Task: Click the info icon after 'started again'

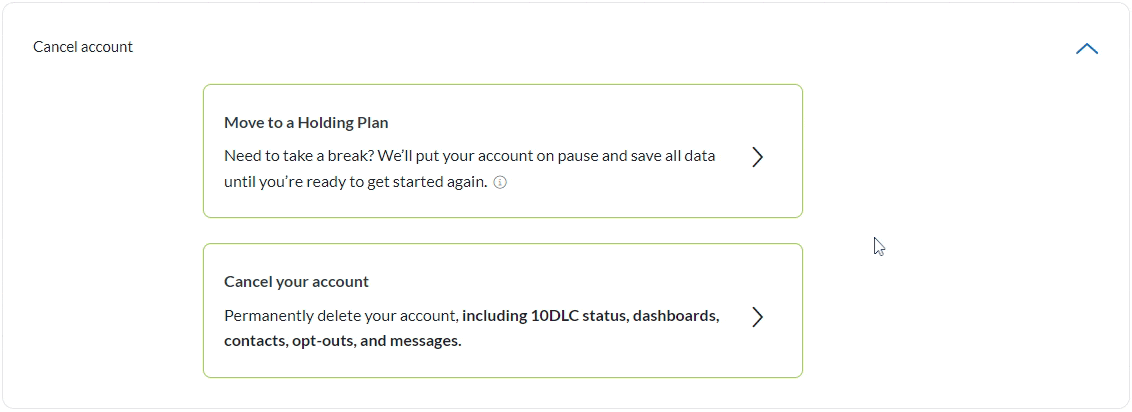Action: (500, 183)
